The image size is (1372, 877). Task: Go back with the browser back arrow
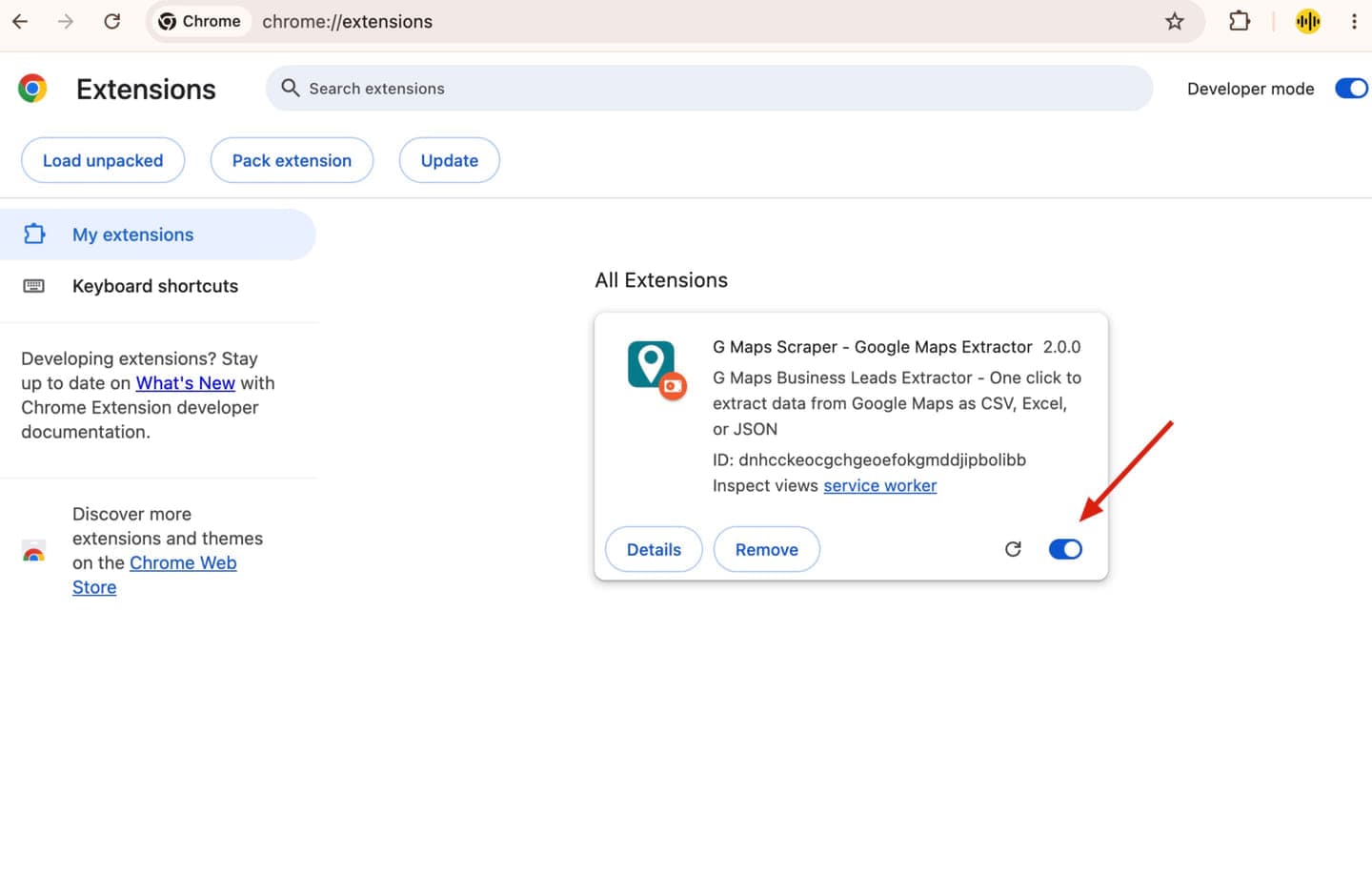[x=20, y=21]
